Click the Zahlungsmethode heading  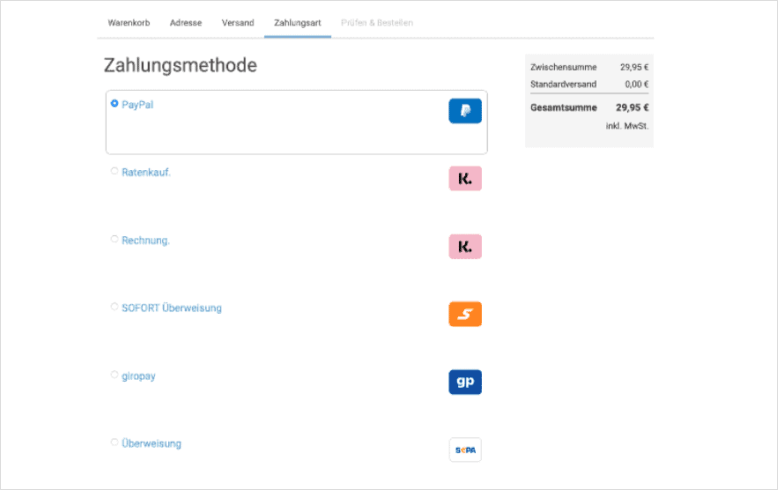click(x=180, y=65)
